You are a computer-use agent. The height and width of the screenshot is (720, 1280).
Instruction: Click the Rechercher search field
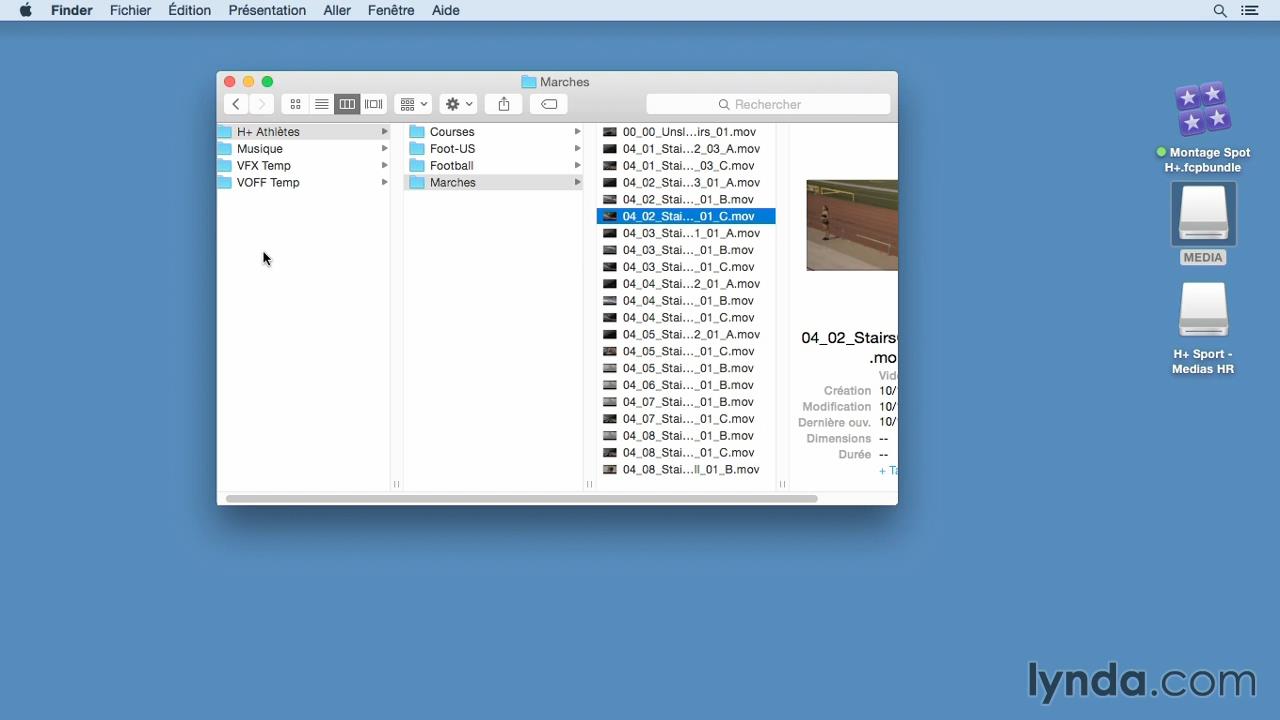click(768, 104)
